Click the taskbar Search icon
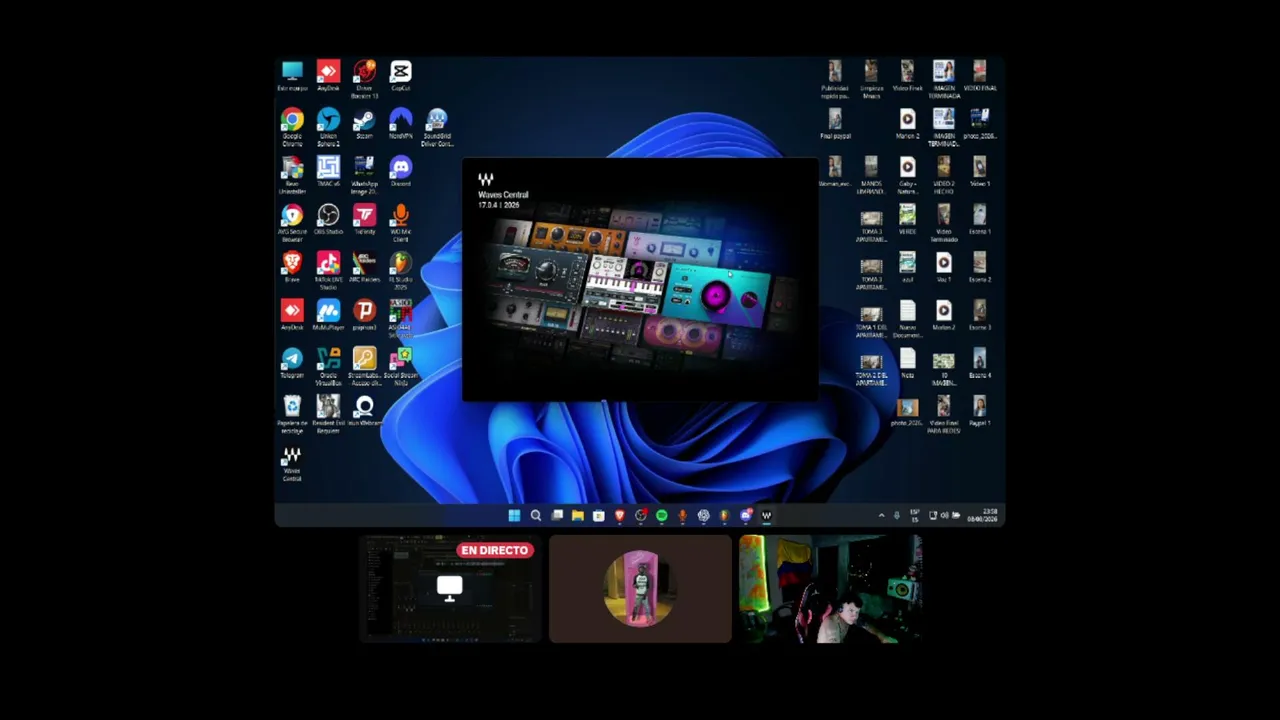 pos(536,516)
